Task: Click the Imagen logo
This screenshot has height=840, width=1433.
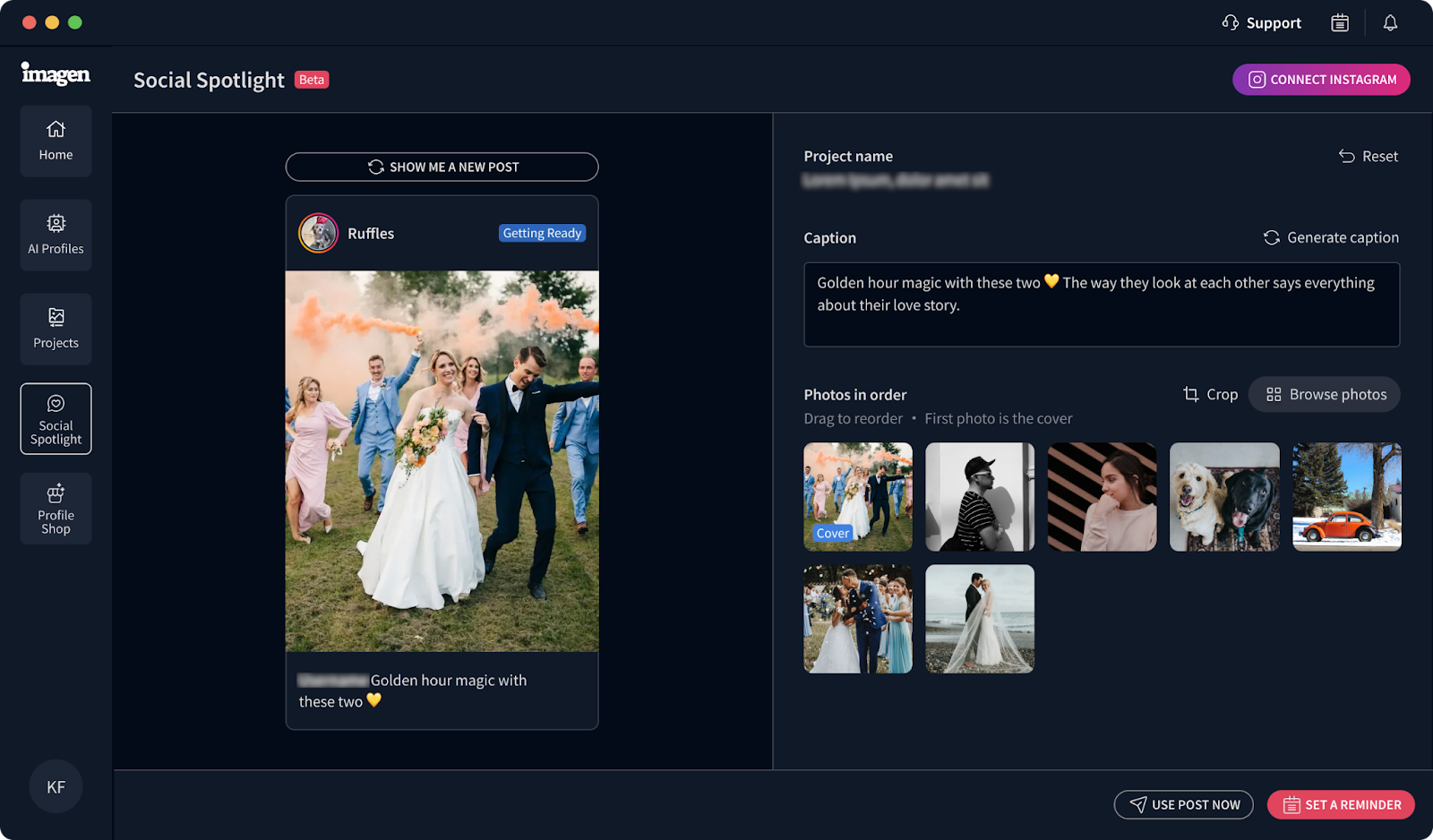Action: click(x=56, y=74)
